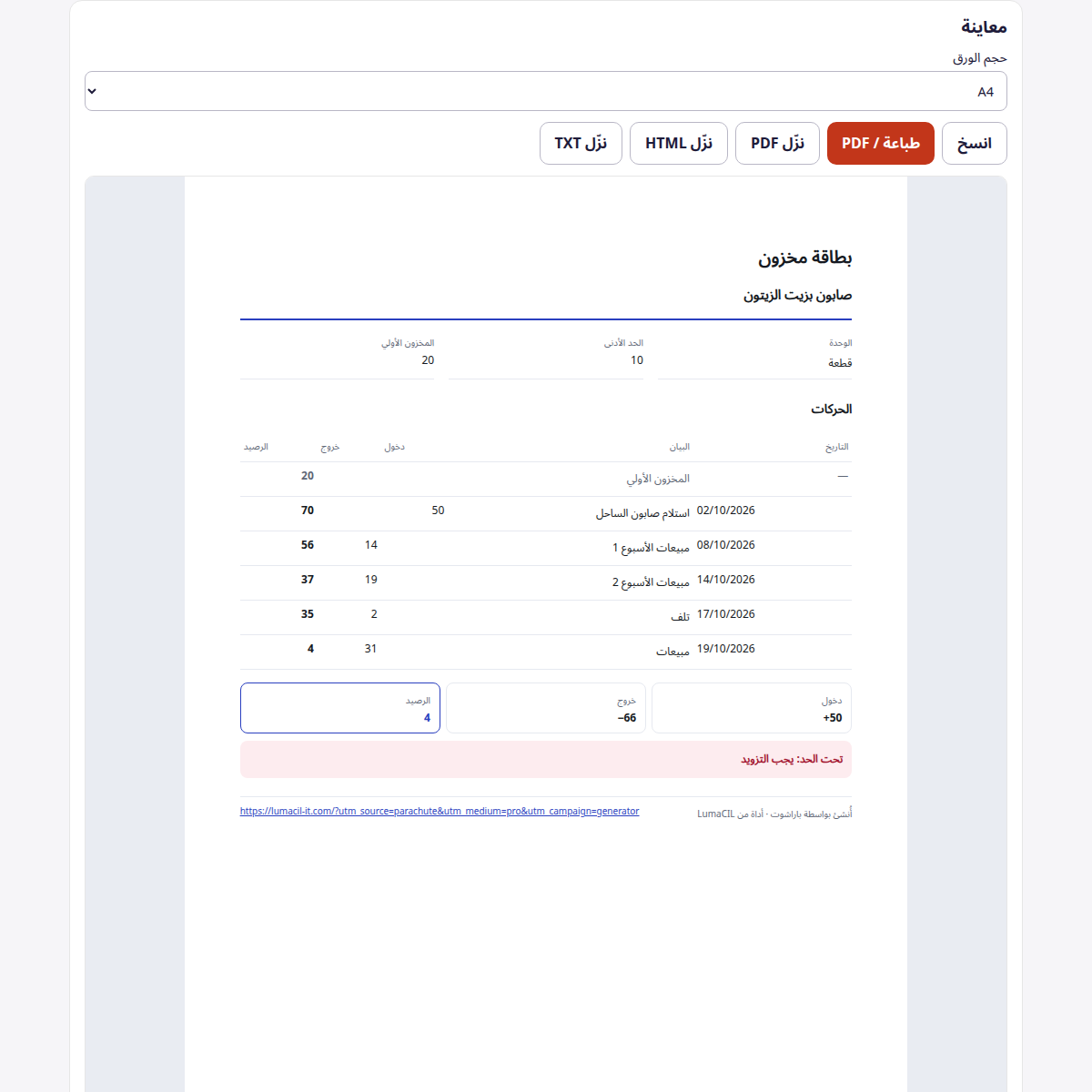The width and height of the screenshot is (1092, 1092).
Task: Click the التاريخ column header
Action: click(x=837, y=447)
